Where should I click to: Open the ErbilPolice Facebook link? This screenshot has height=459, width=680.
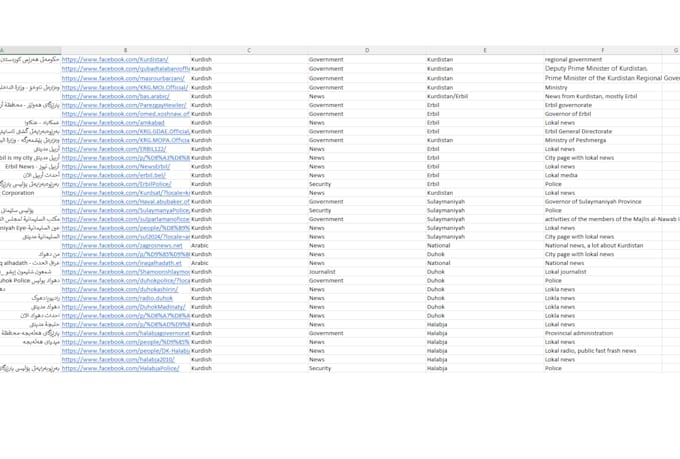(x=116, y=184)
